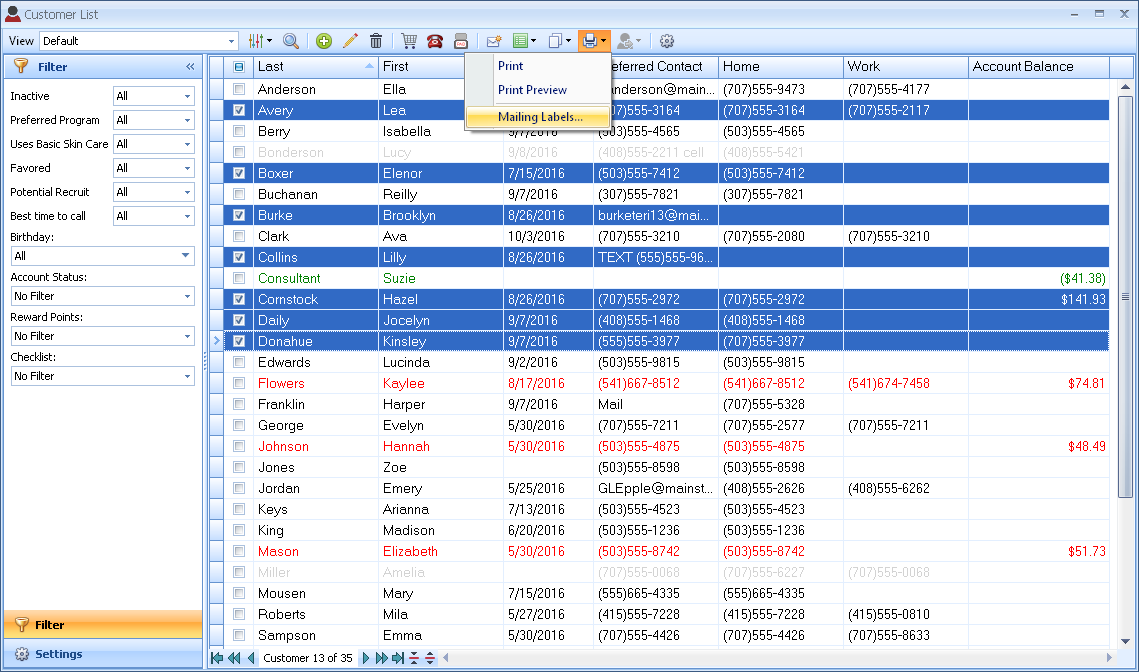Check the Berry row checkbox
1139x672 pixels.
pyautogui.click(x=239, y=131)
